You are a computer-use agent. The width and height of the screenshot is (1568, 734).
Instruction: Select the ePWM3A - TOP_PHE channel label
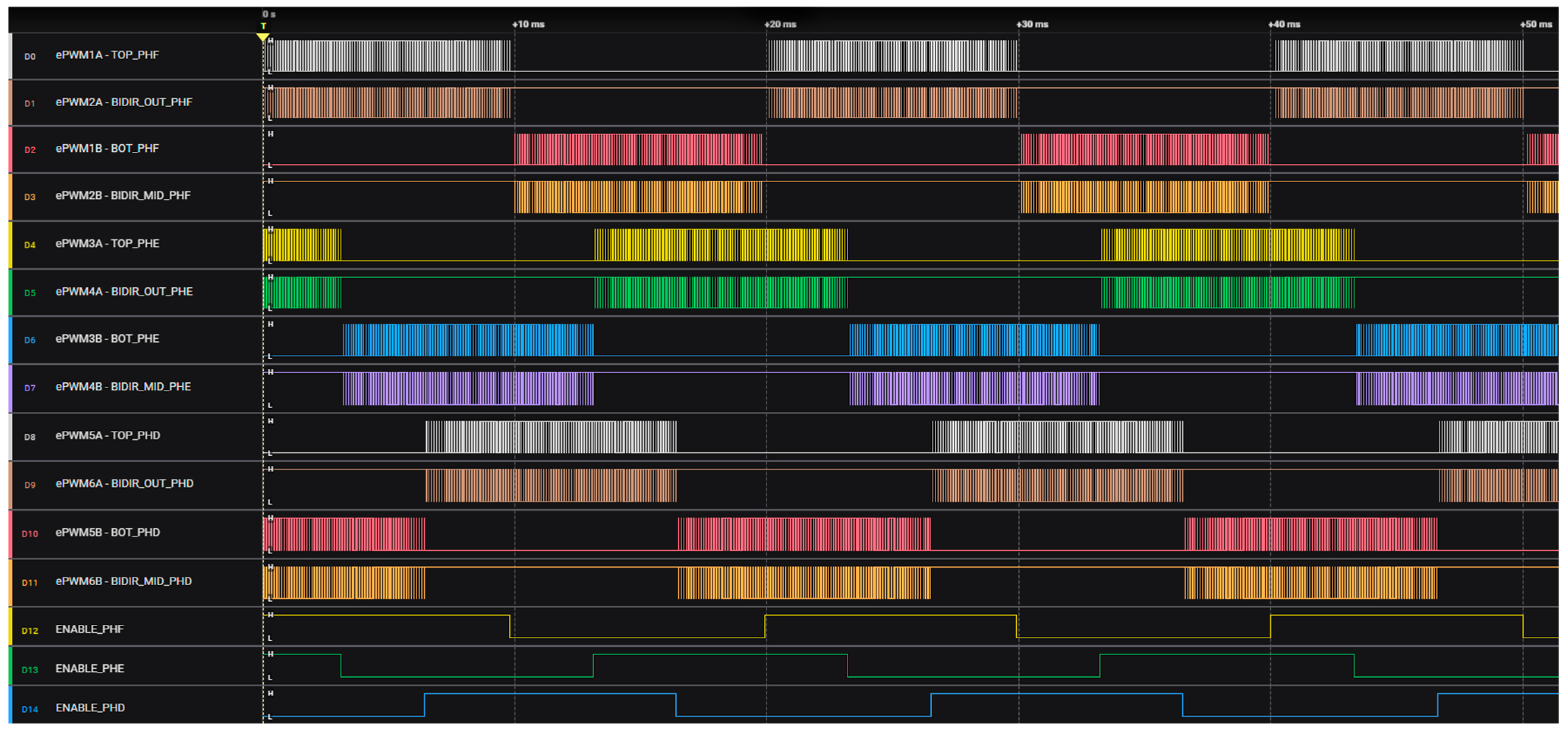coord(107,243)
